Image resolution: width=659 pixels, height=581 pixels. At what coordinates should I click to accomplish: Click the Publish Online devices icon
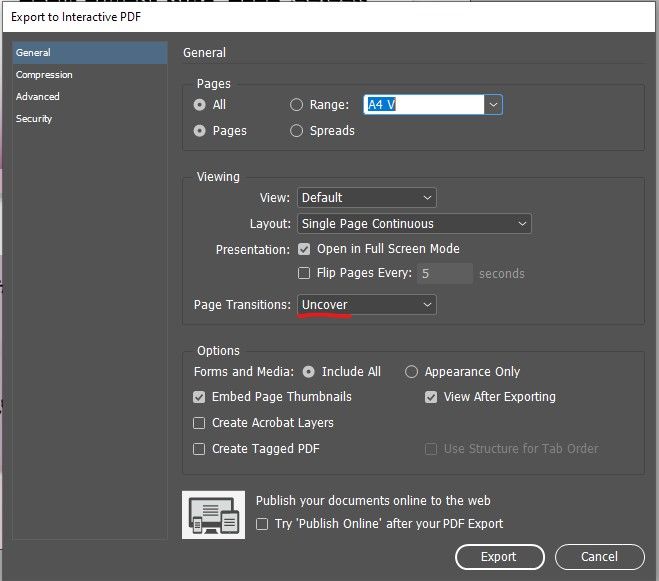tap(214, 515)
